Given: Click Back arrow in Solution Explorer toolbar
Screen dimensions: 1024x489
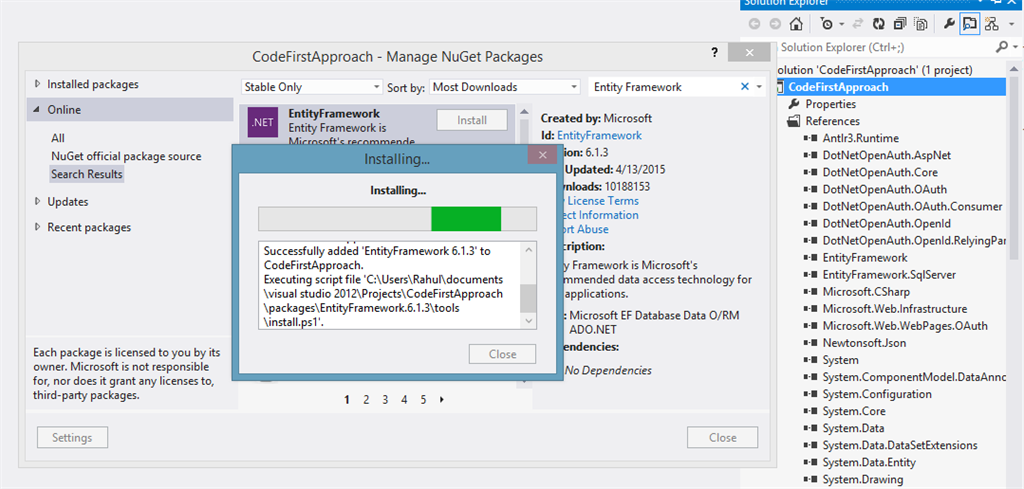Looking at the screenshot, I should point(755,24).
